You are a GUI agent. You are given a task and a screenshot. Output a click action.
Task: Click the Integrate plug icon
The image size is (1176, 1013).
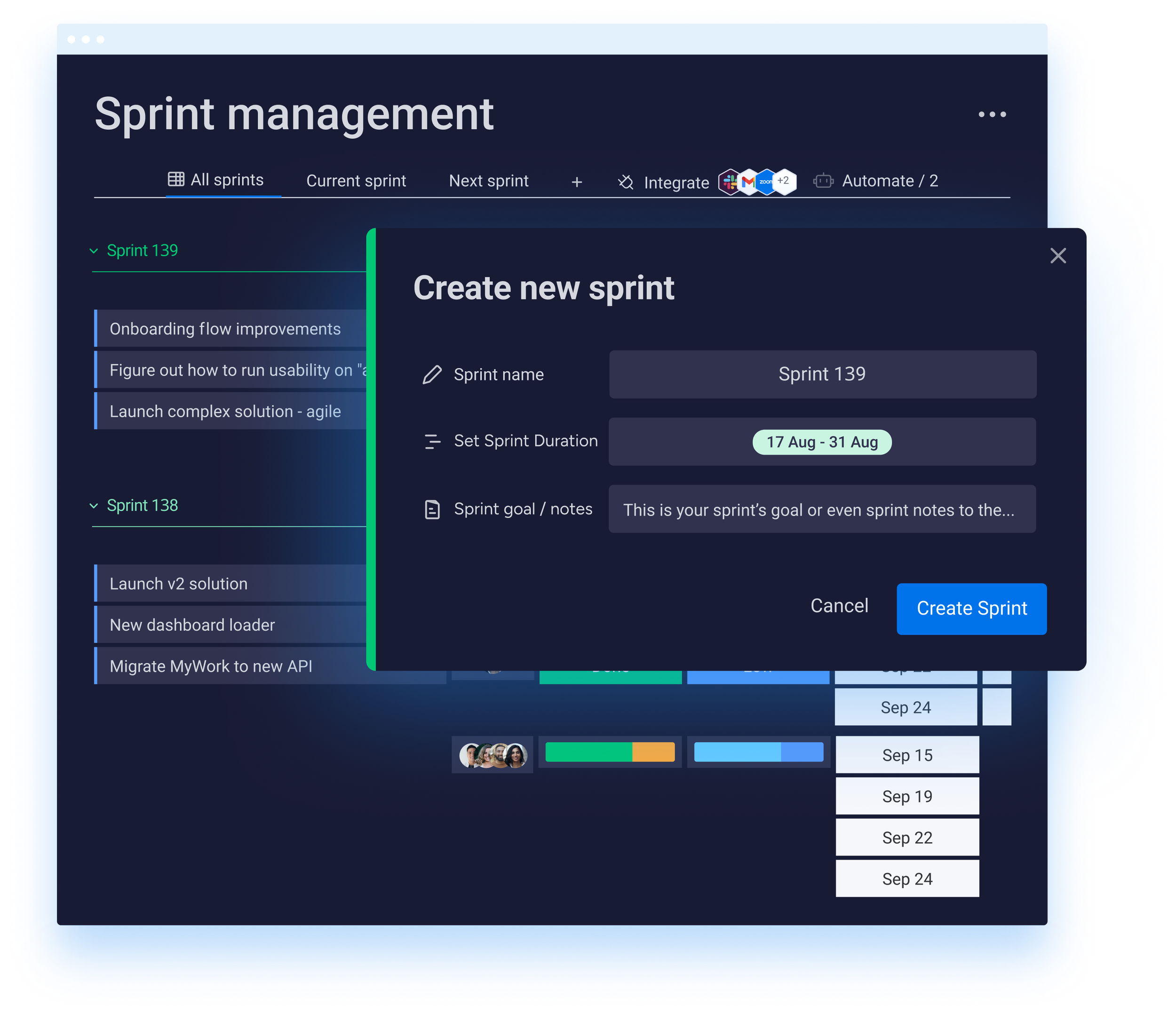626,182
